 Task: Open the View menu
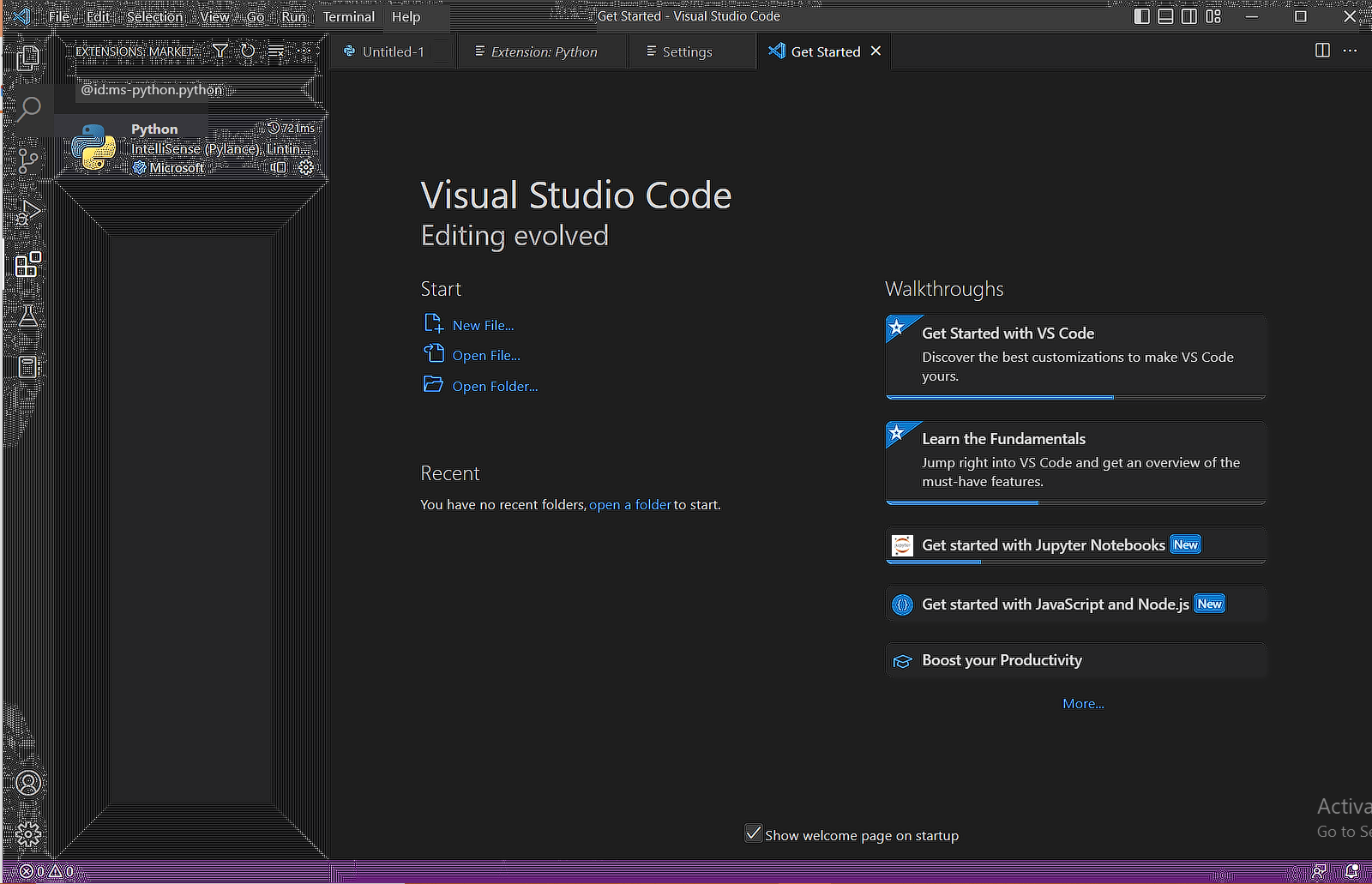point(214,16)
